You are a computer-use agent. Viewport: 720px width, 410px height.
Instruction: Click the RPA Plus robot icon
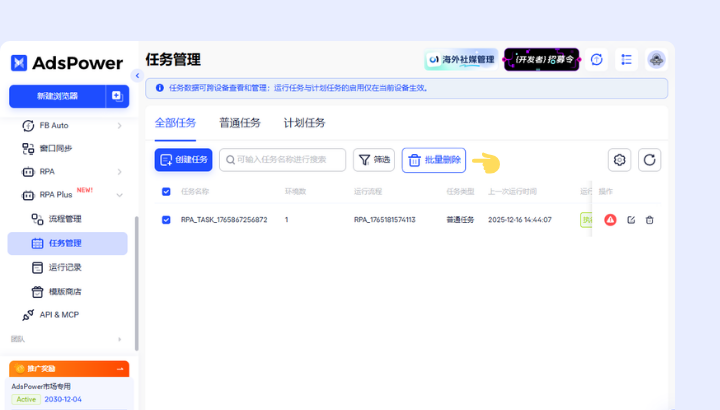coord(28,195)
